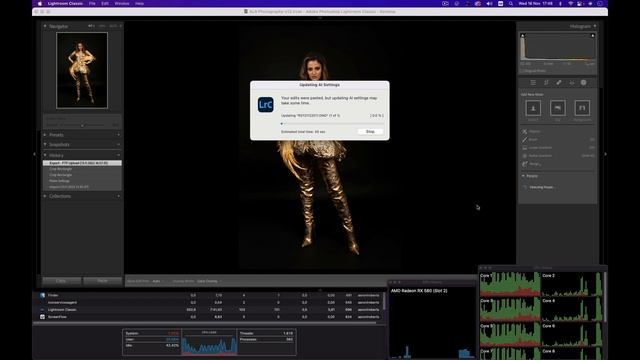640x360 pixels.
Task: Click the Navigator preview thumbnail
Action: 82,71
